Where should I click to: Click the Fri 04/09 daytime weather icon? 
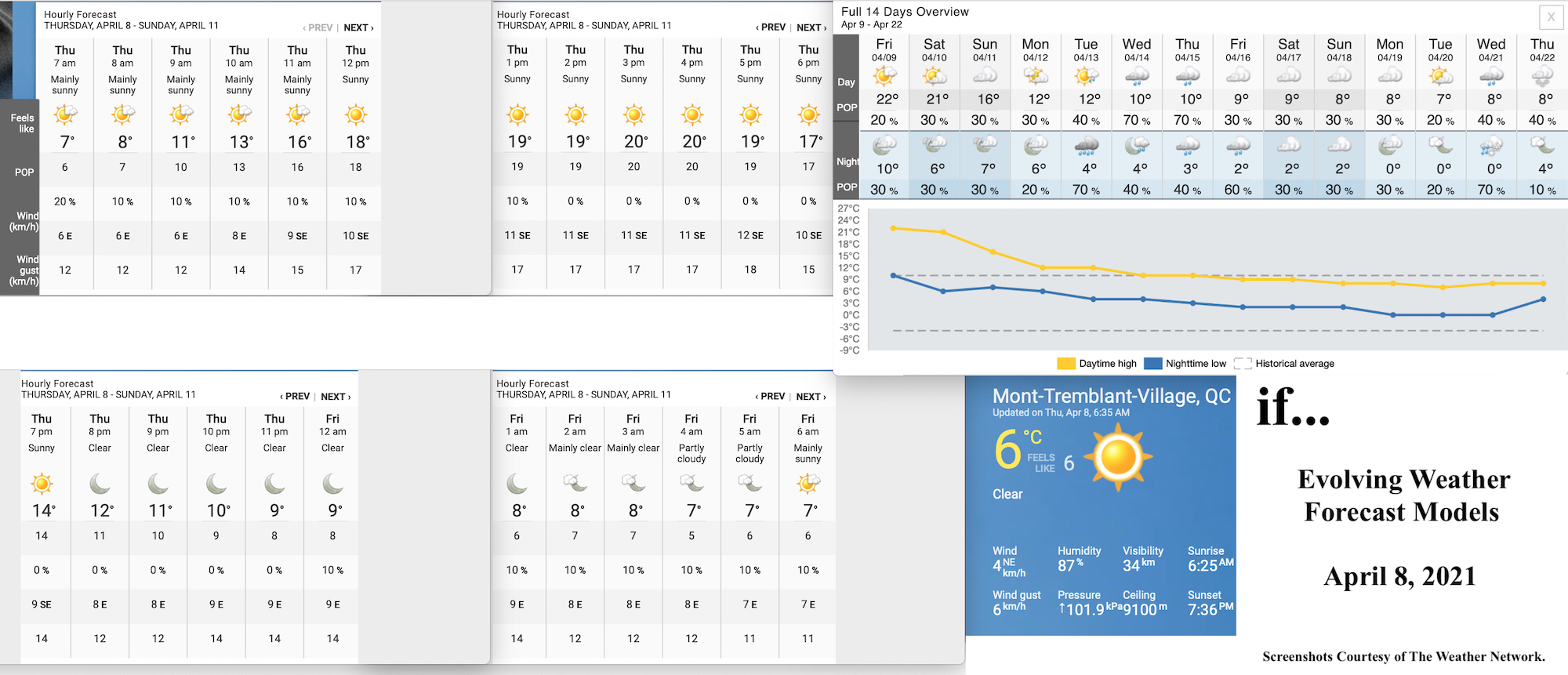click(x=885, y=76)
